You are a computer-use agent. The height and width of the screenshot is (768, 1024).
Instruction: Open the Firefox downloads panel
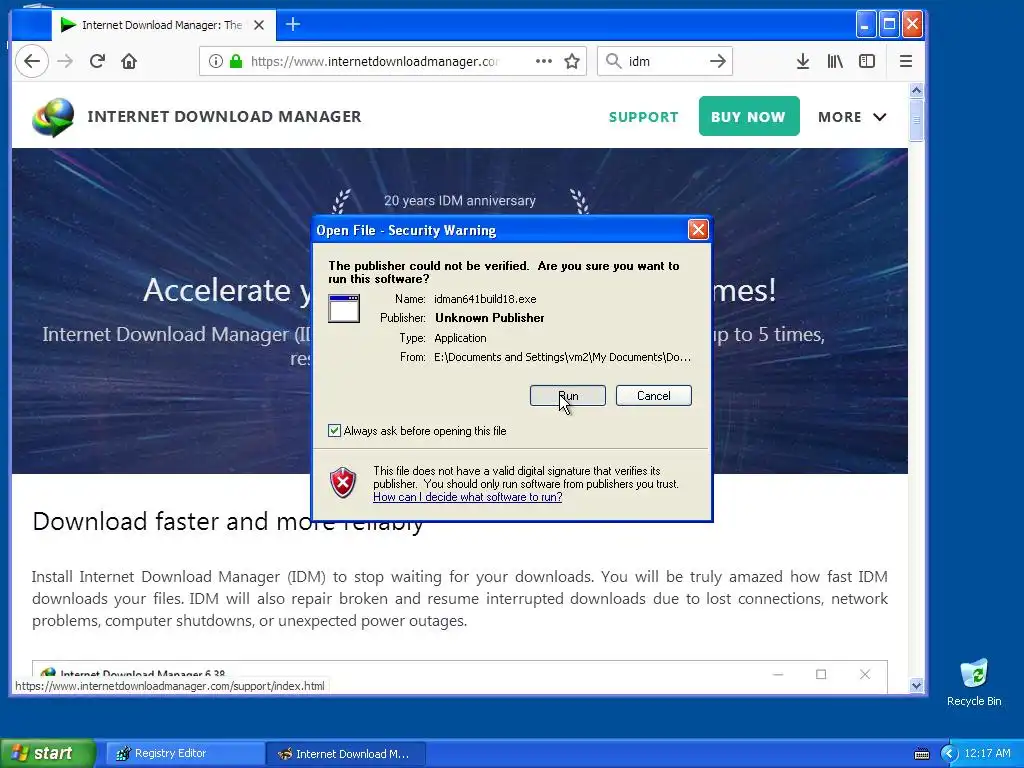point(803,61)
